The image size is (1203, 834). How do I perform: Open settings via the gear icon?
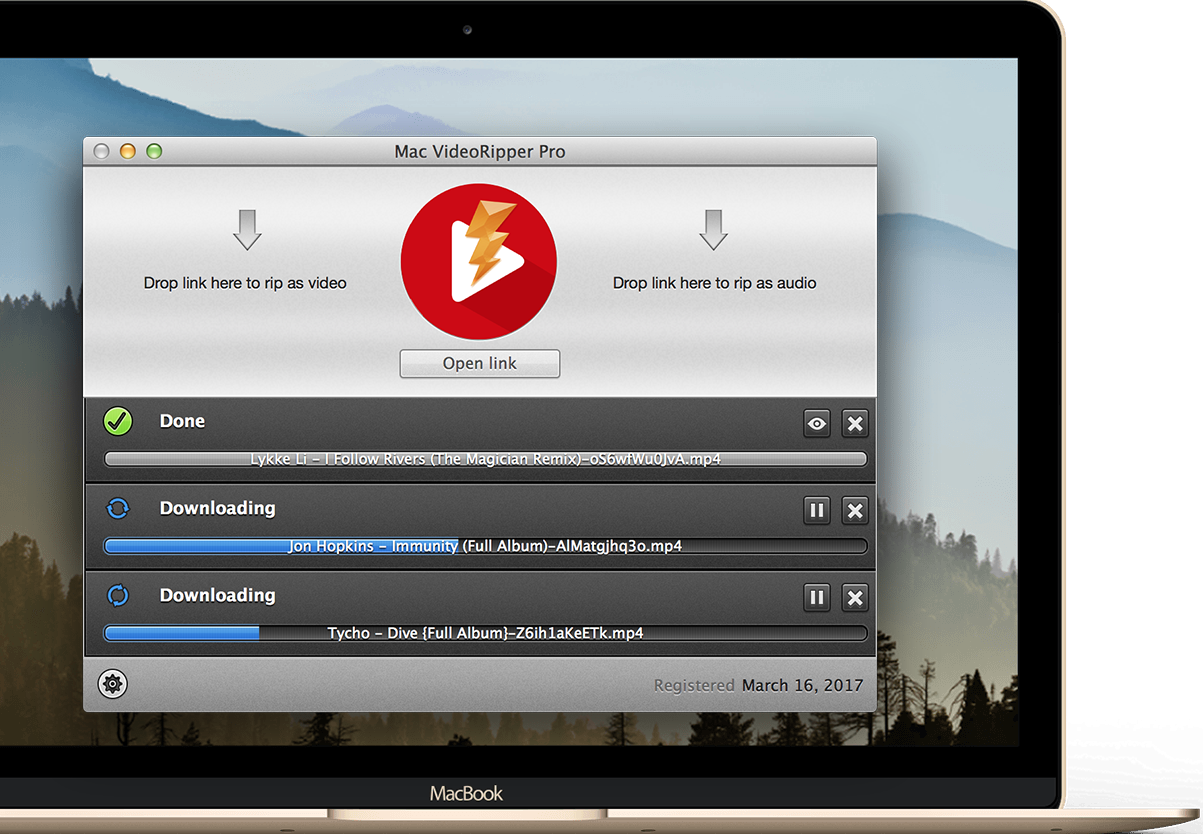click(x=112, y=685)
